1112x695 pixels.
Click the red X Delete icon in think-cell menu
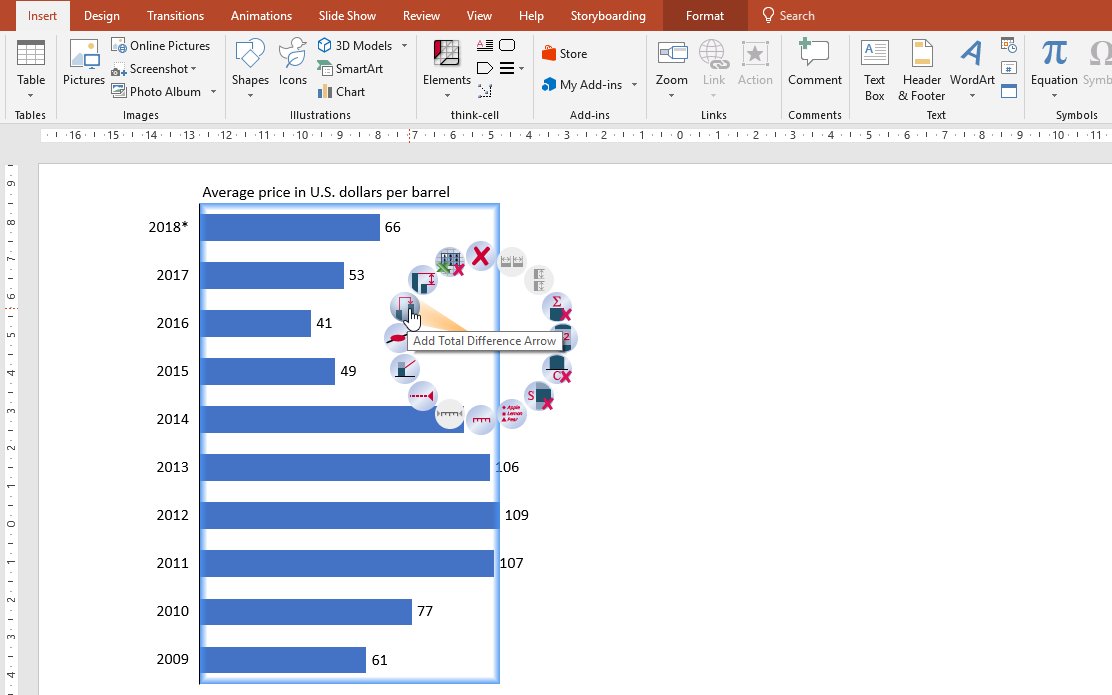(481, 256)
